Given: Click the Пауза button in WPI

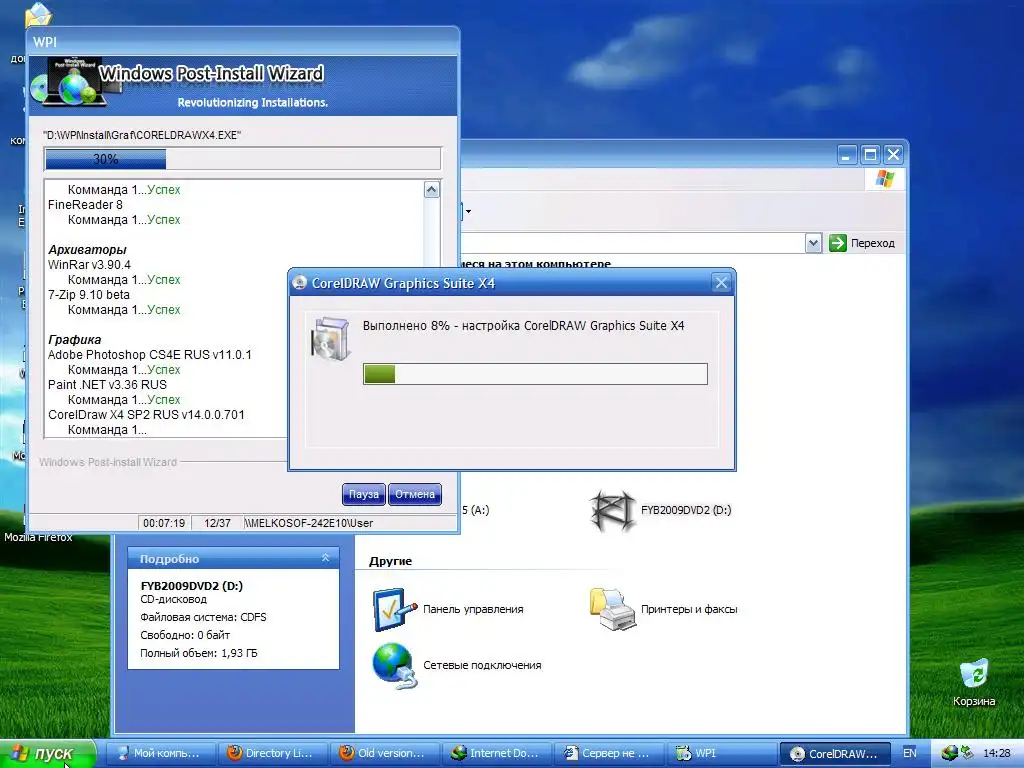Looking at the screenshot, I should pos(364,494).
